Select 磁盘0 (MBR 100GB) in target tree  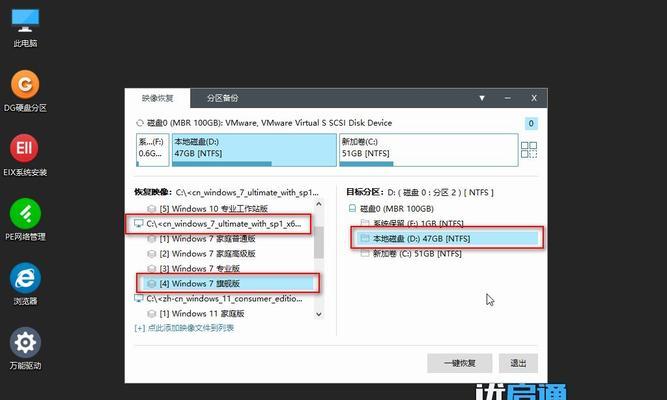pyautogui.click(x=396, y=209)
